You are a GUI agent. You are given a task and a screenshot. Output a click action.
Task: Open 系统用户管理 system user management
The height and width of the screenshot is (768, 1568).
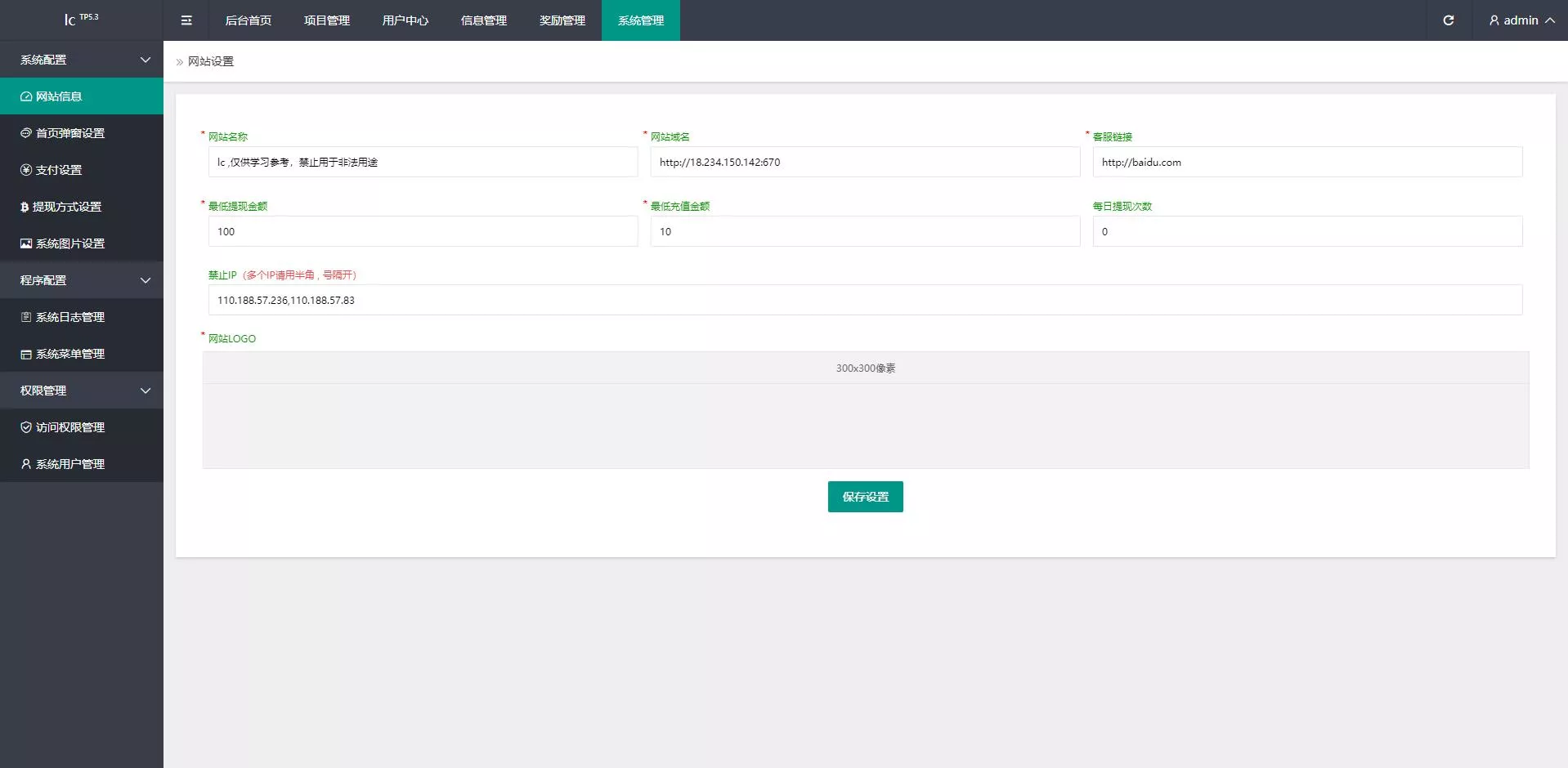[70, 464]
